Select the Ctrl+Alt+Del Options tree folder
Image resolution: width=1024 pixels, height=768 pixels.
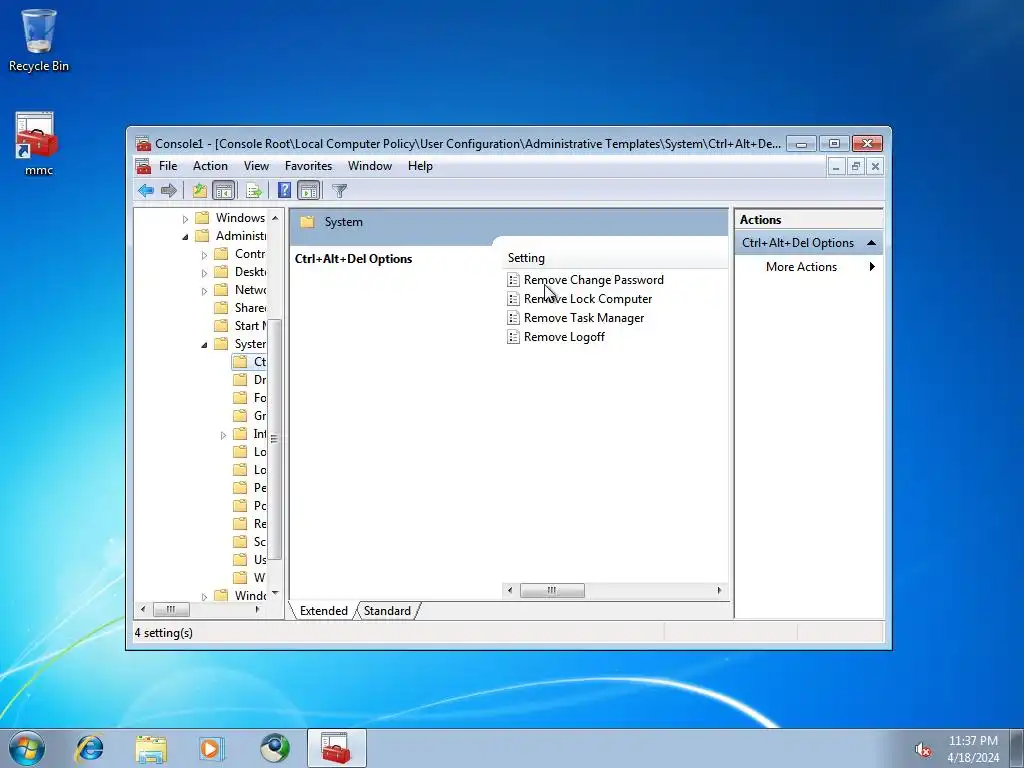pyautogui.click(x=249, y=361)
